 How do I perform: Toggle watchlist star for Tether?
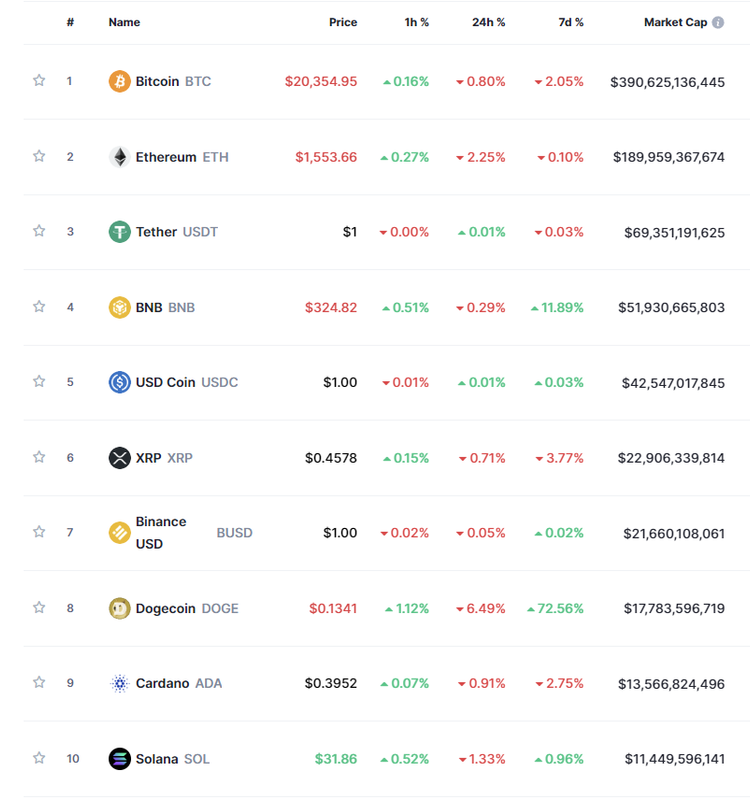point(39,231)
